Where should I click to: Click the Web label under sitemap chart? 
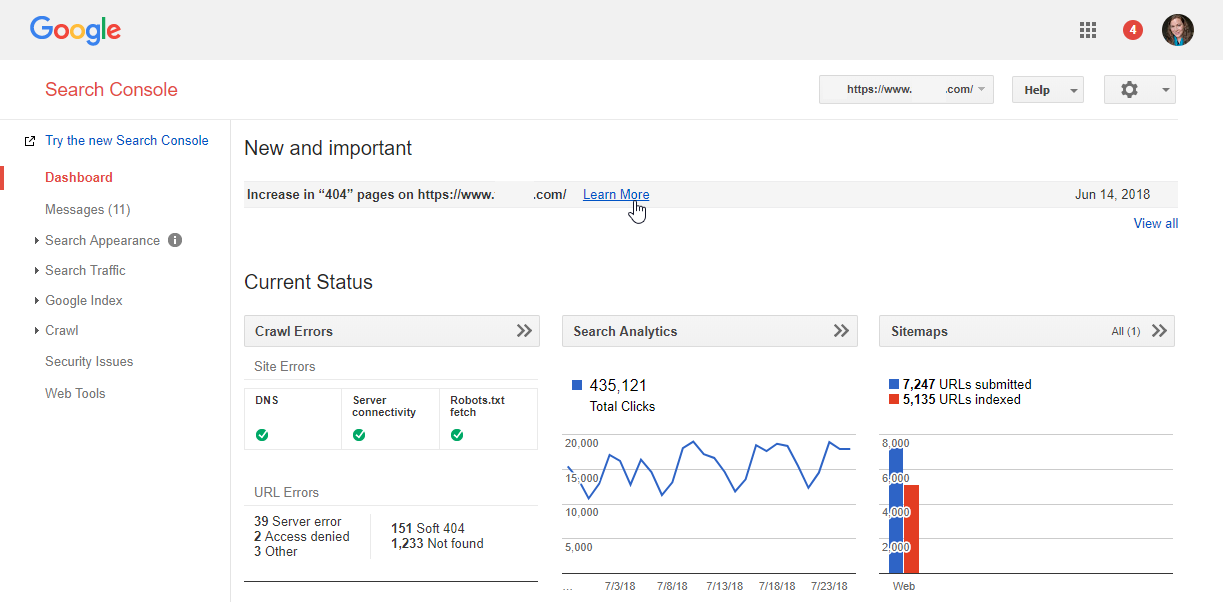tap(904, 586)
